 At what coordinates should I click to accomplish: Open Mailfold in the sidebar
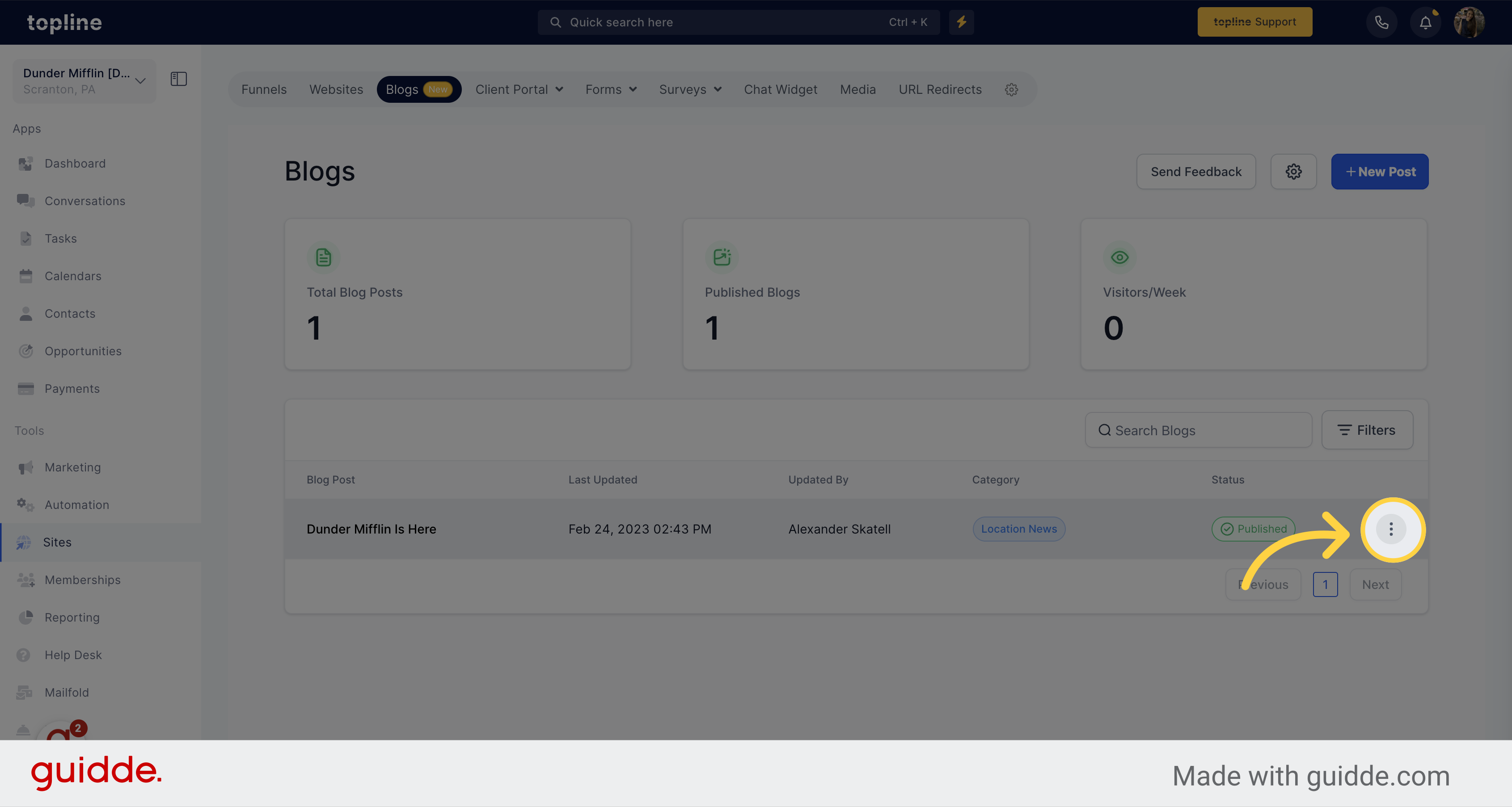(67, 693)
